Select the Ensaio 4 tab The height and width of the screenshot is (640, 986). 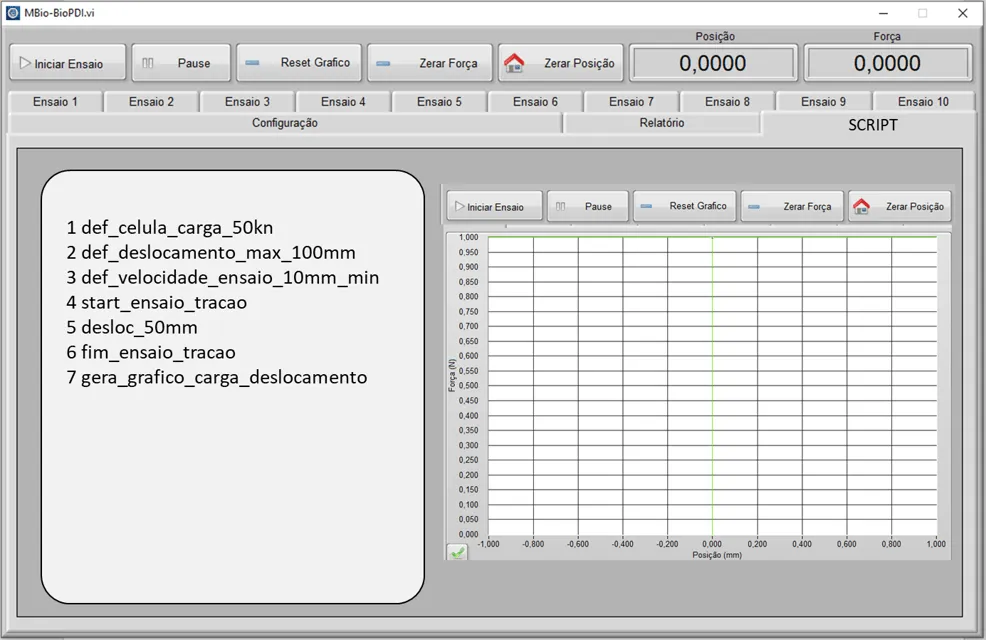343,101
